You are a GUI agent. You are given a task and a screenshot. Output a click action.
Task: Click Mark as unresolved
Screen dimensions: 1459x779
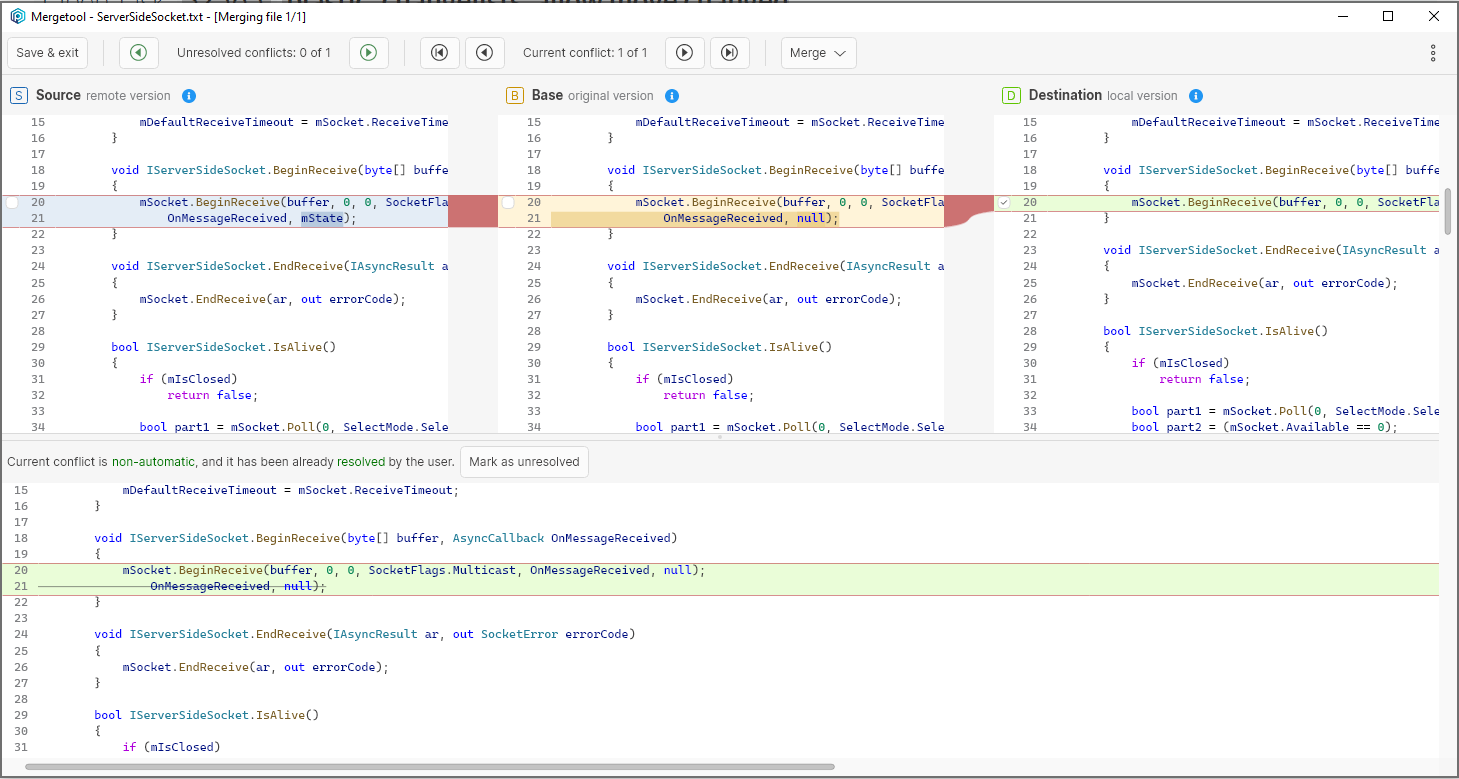pyautogui.click(x=524, y=462)
